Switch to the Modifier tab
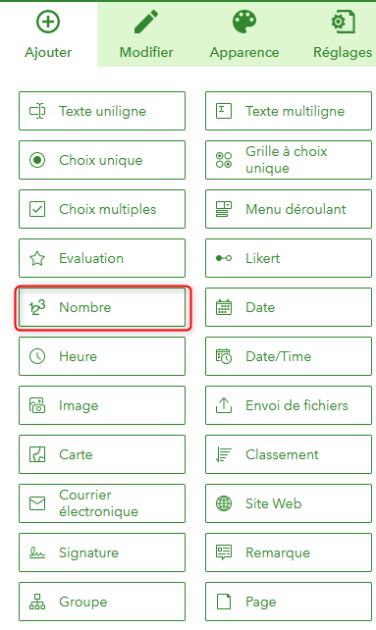 click(x=146, y=34)
